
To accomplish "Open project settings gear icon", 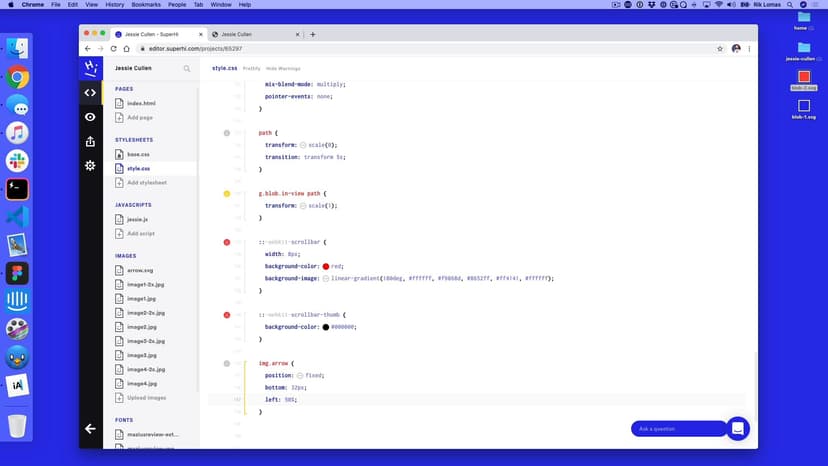I will [x=90, y=165].
